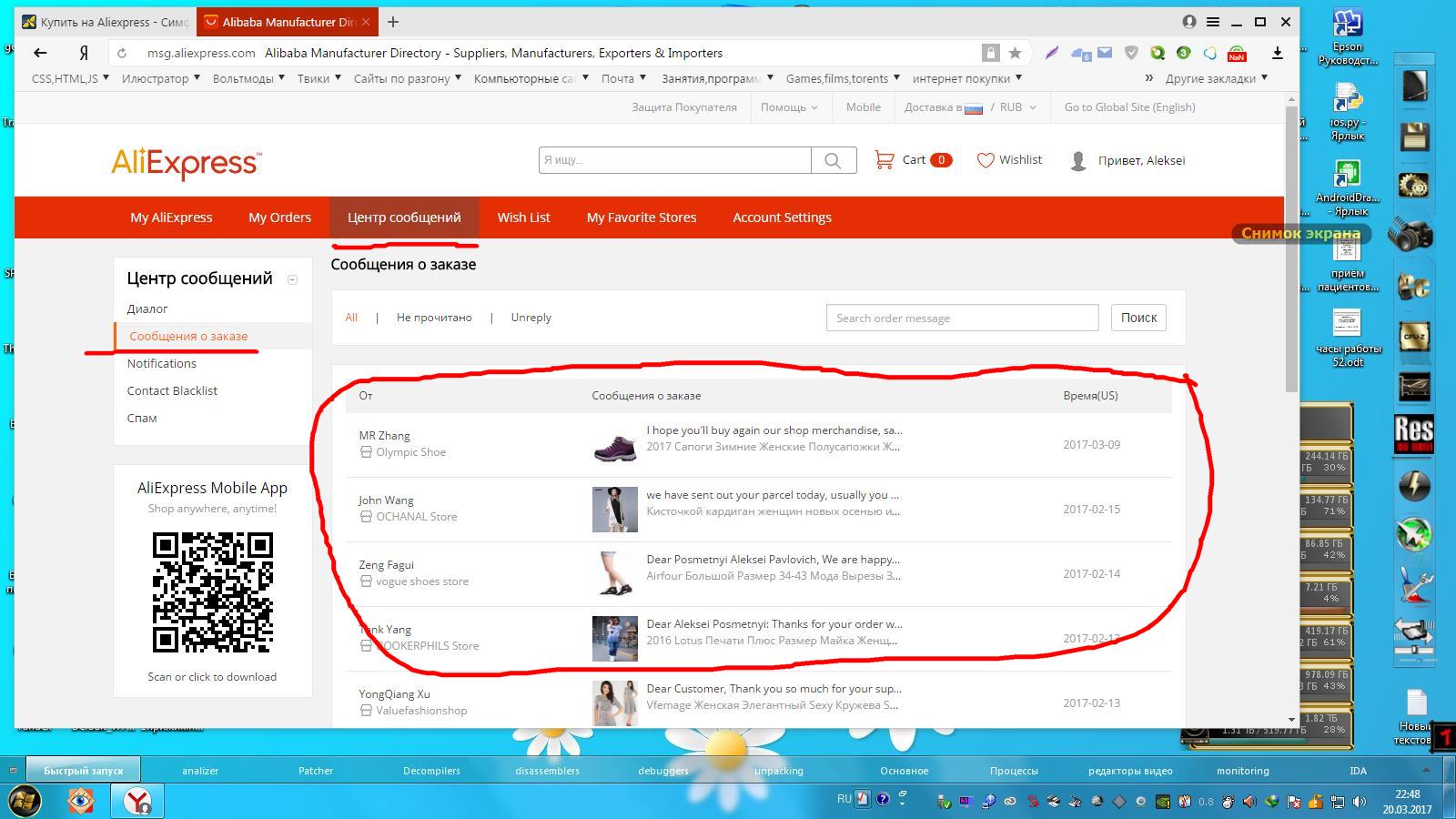
Task: Click the CPU-Z icon in the side dock
Action: click(1413, 336)
